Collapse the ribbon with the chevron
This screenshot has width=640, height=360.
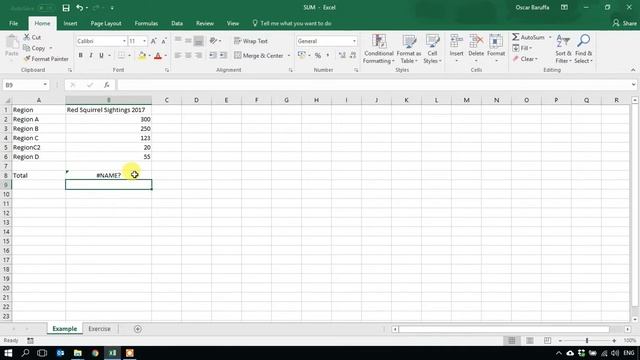(633, 70)
